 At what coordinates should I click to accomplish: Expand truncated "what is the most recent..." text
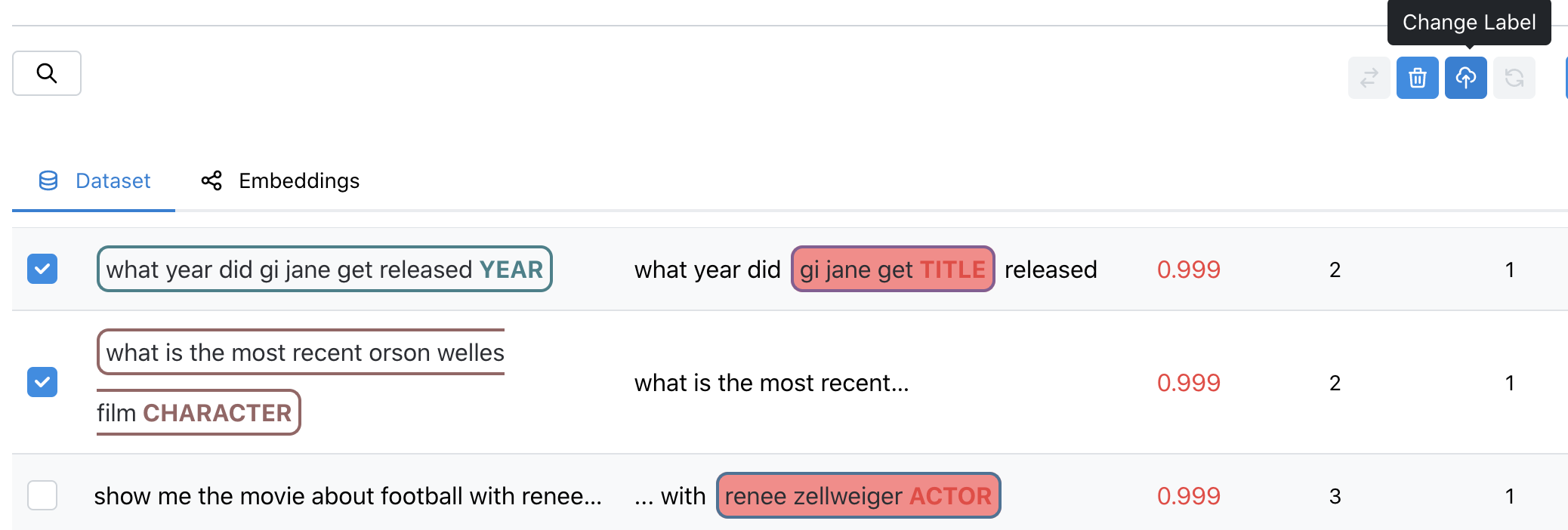pos(771,383)
